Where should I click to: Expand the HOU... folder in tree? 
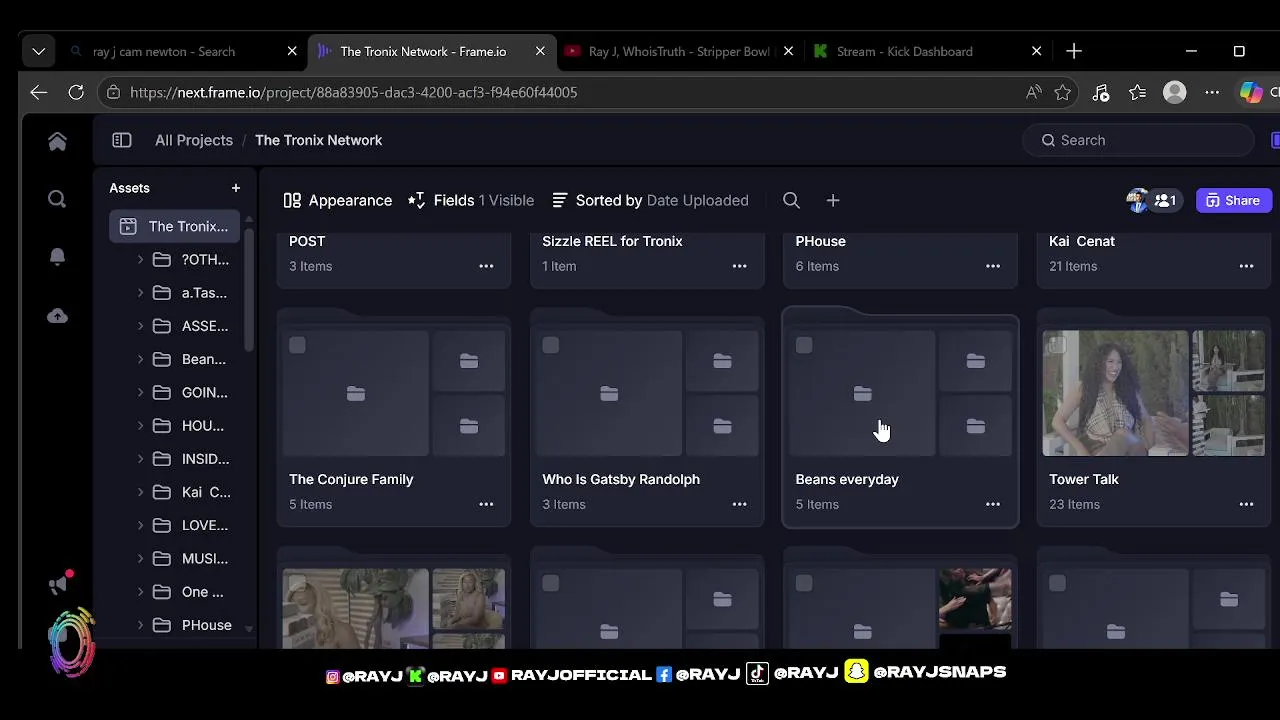(x=140, y=426)
